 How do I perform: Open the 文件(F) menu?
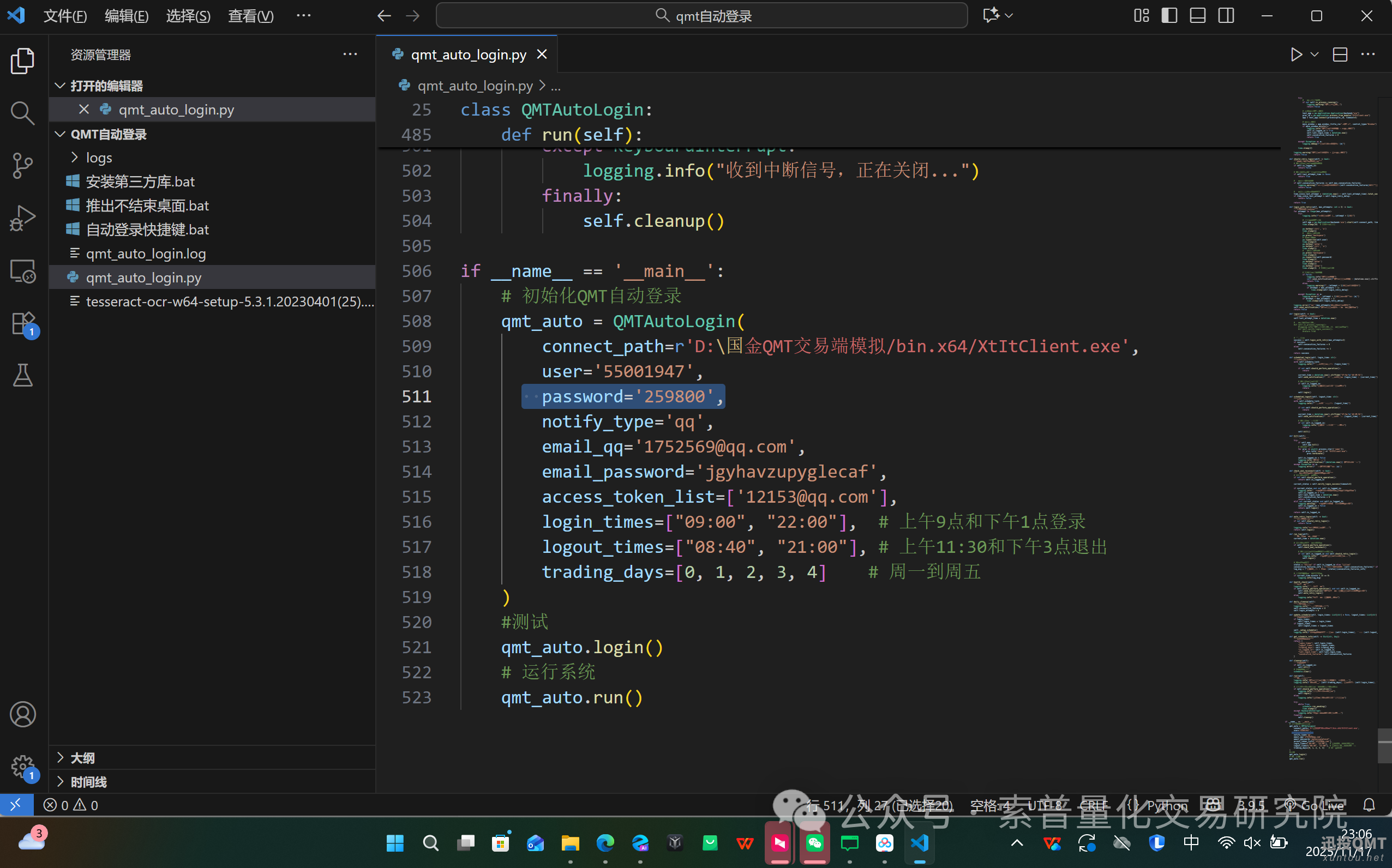[x=65, y=15]
